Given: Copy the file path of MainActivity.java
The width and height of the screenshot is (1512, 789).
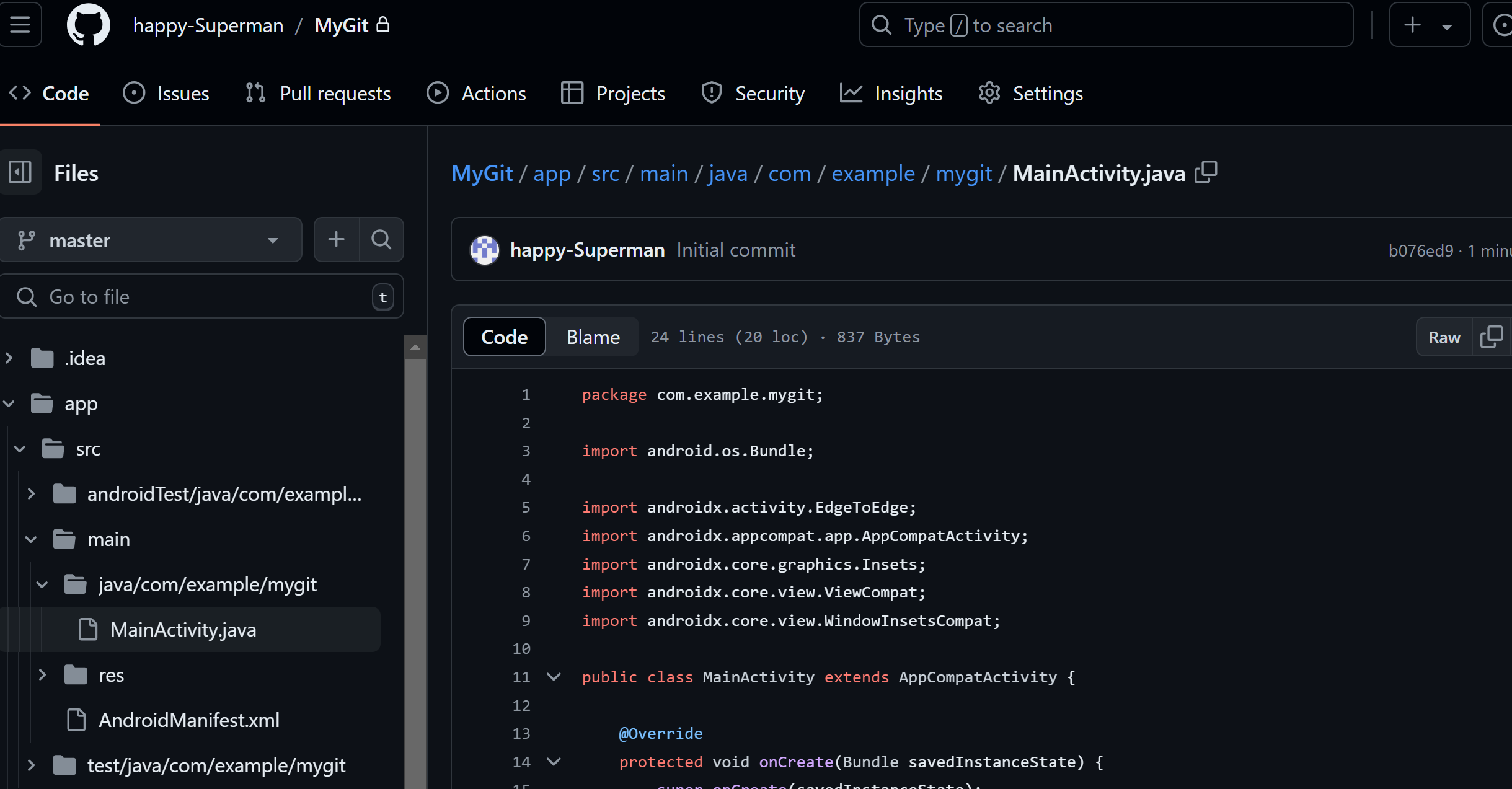Looking at the screenshot, I should [1206, 172].
